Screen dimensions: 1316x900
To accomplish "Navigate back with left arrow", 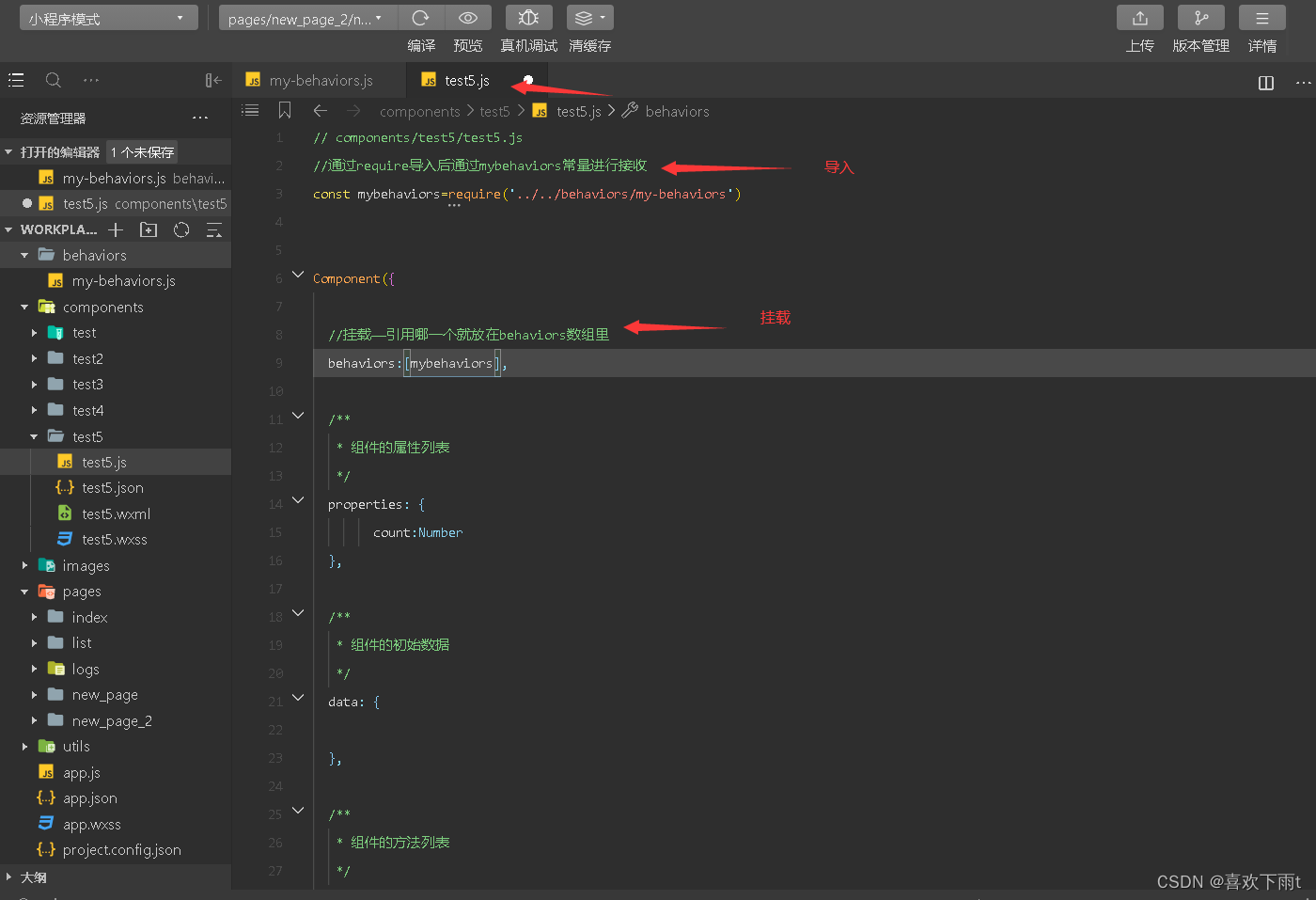I will 321,111.
